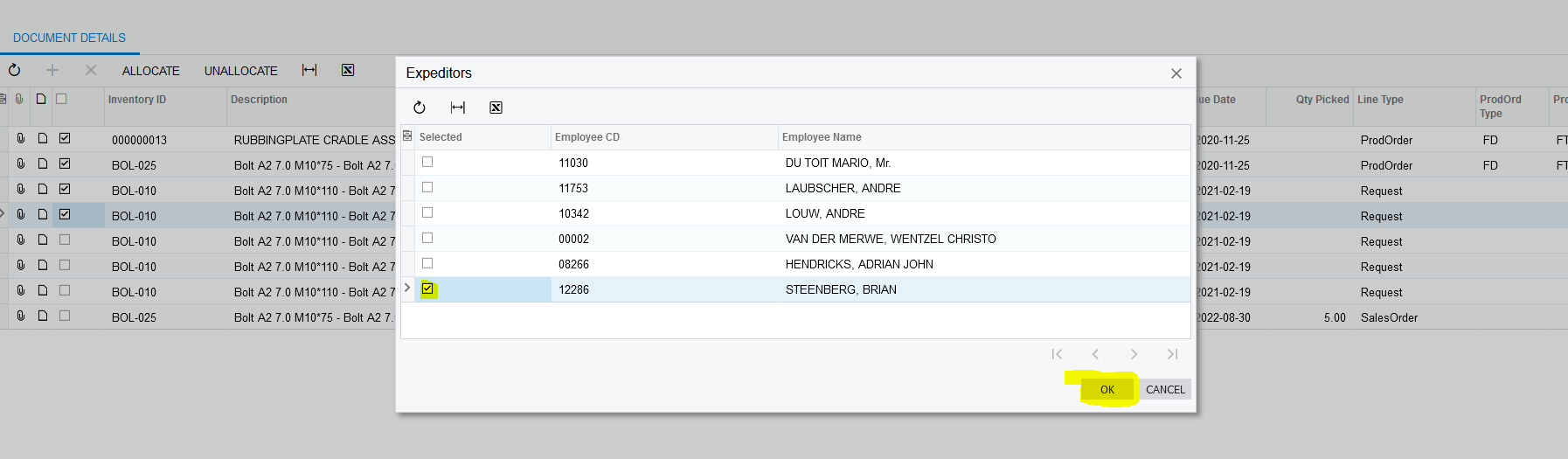Uncheck the STEENBERG, BRIAN selected checkbox
1568x459 pixels.
point(427,289)
